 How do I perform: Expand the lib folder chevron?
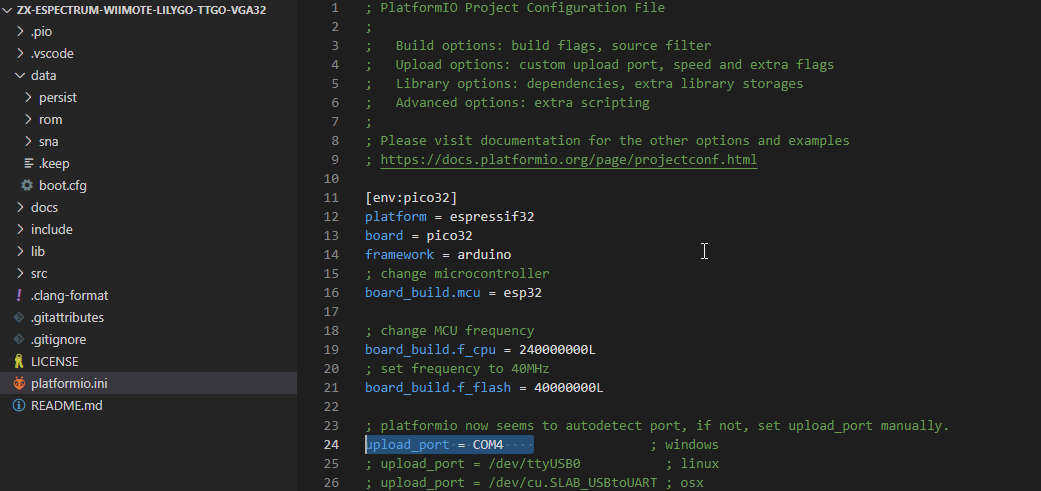click(20, 251)
